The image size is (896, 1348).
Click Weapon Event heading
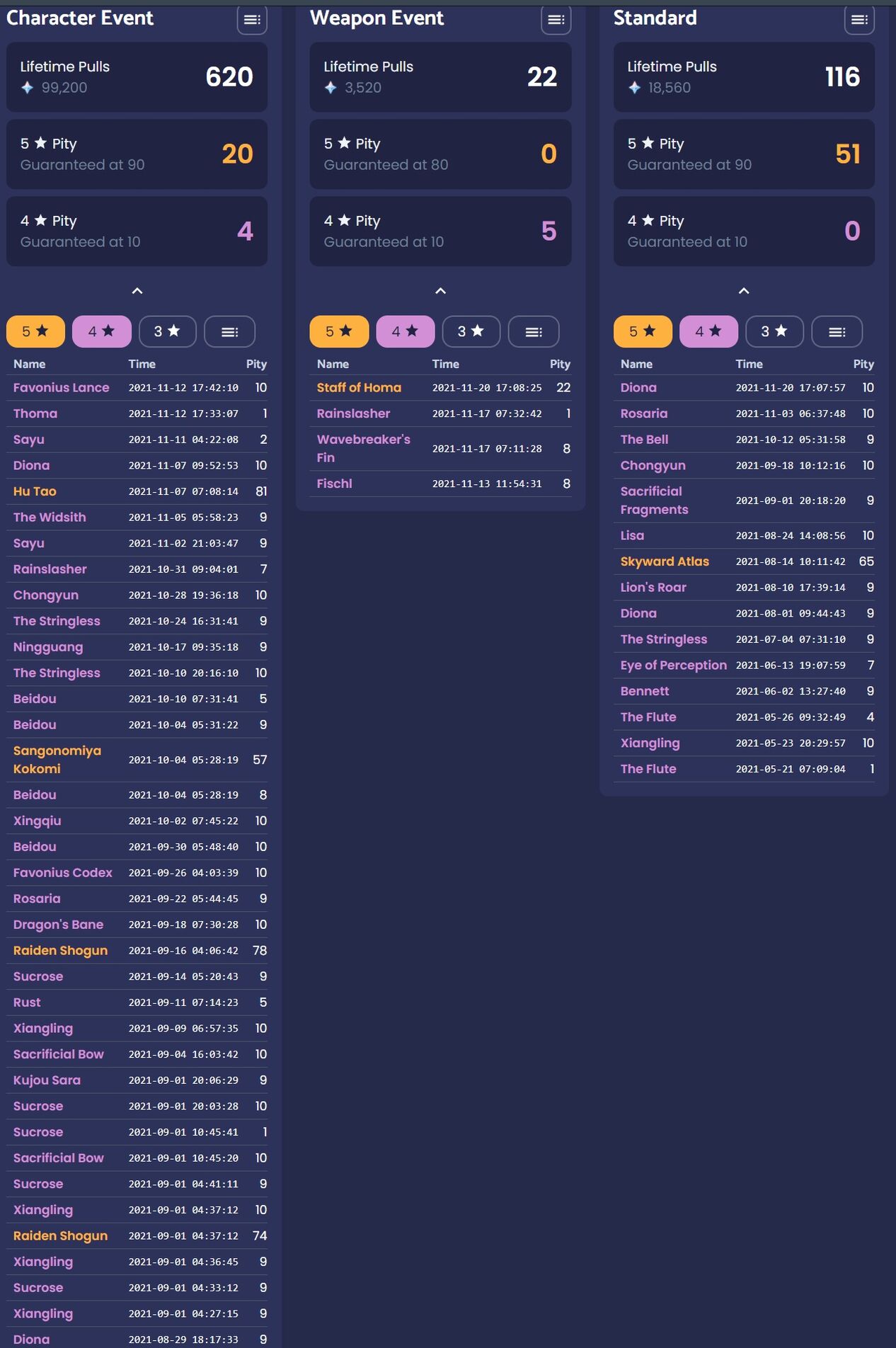[x=377, y=18]
